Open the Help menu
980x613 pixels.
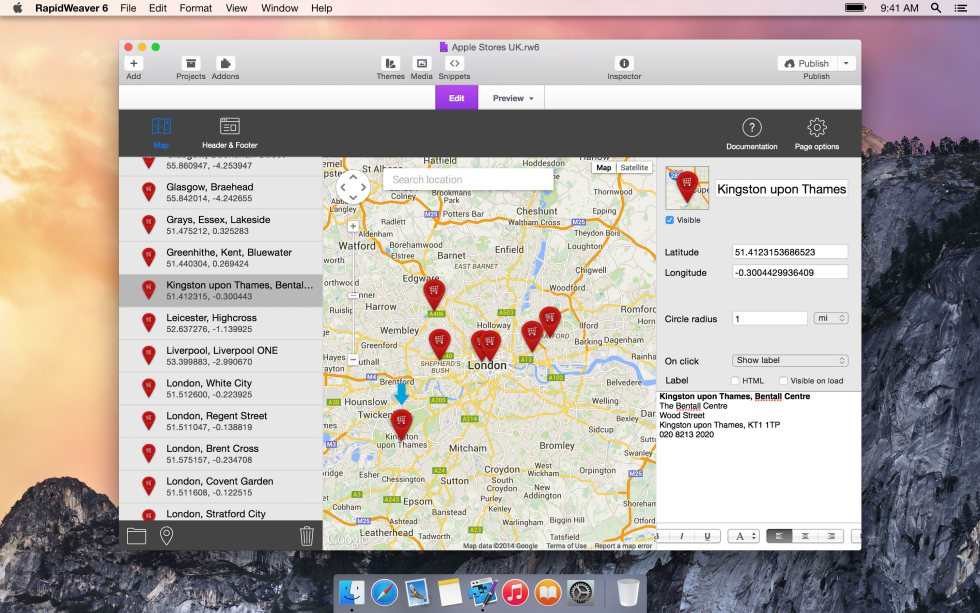click(x=321, y=8)
